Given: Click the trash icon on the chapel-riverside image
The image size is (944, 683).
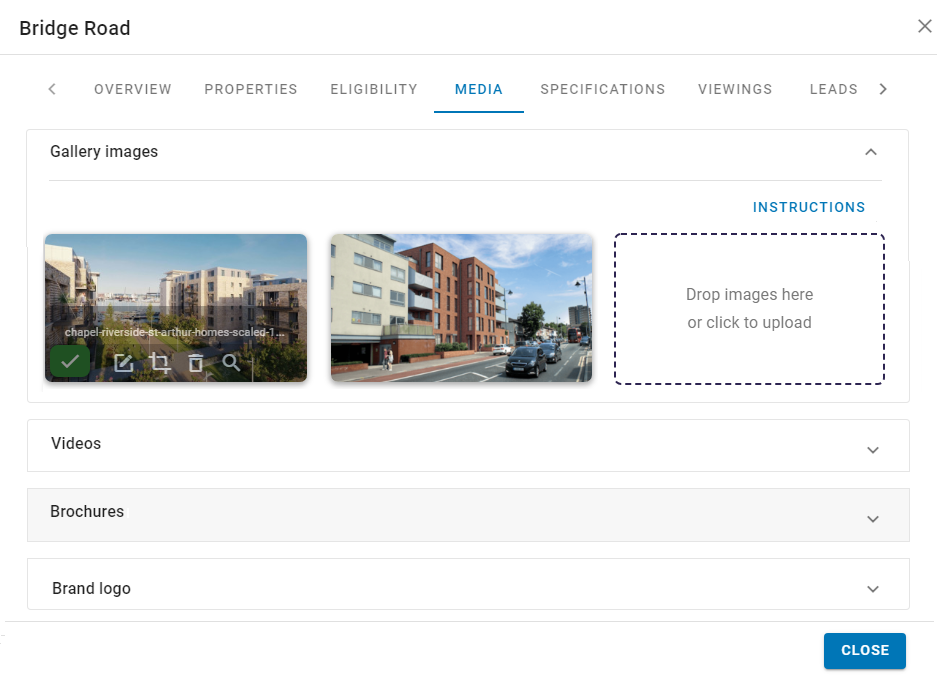Looking at the screenshot, I should (x=196, y=363).
